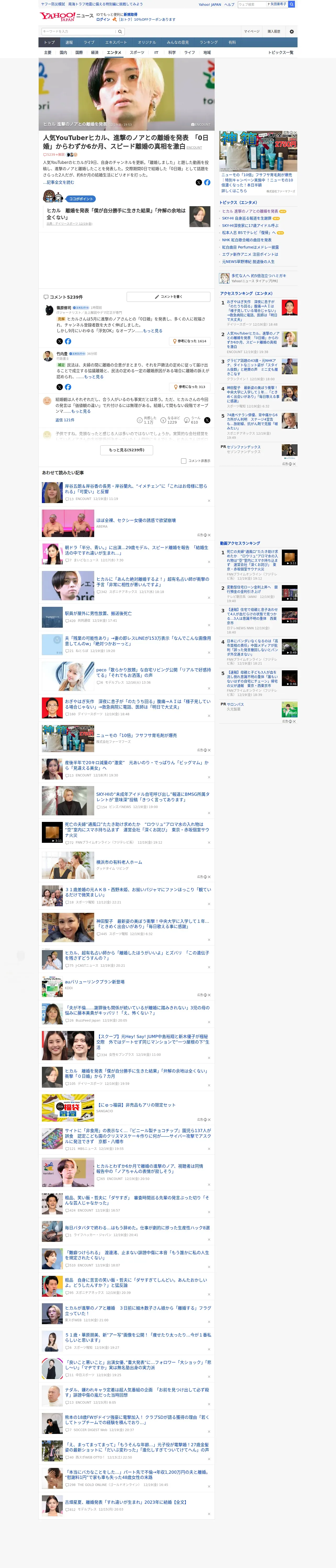Select the エキスパート tab
Viewport: 336px width, 1568px height.
pyautogui.click(x=116, y=43)
